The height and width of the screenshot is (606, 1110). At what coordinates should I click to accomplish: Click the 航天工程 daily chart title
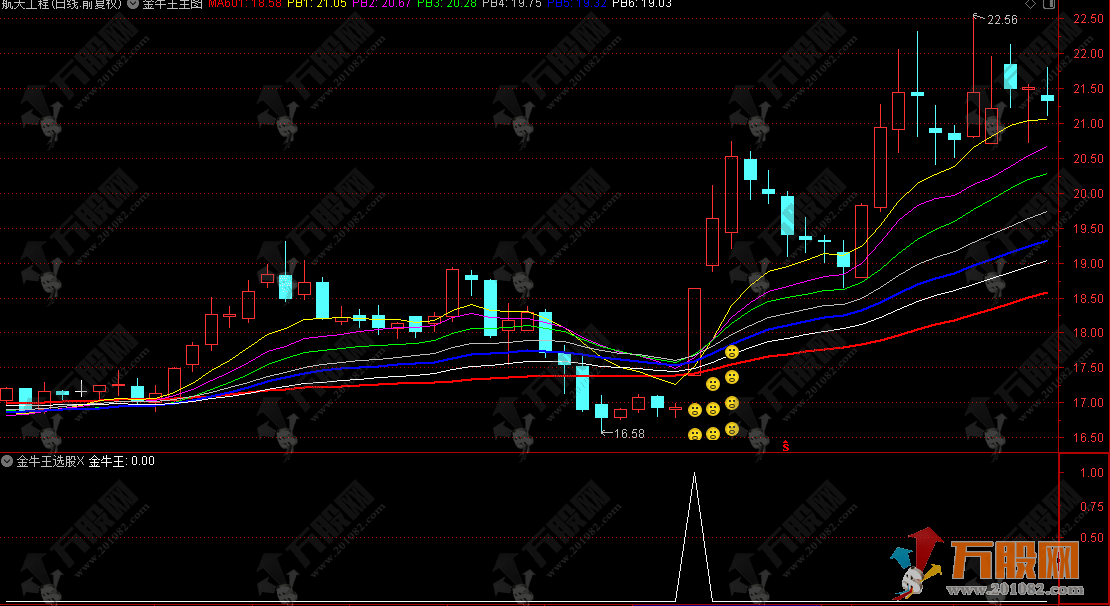pos(61,5)
